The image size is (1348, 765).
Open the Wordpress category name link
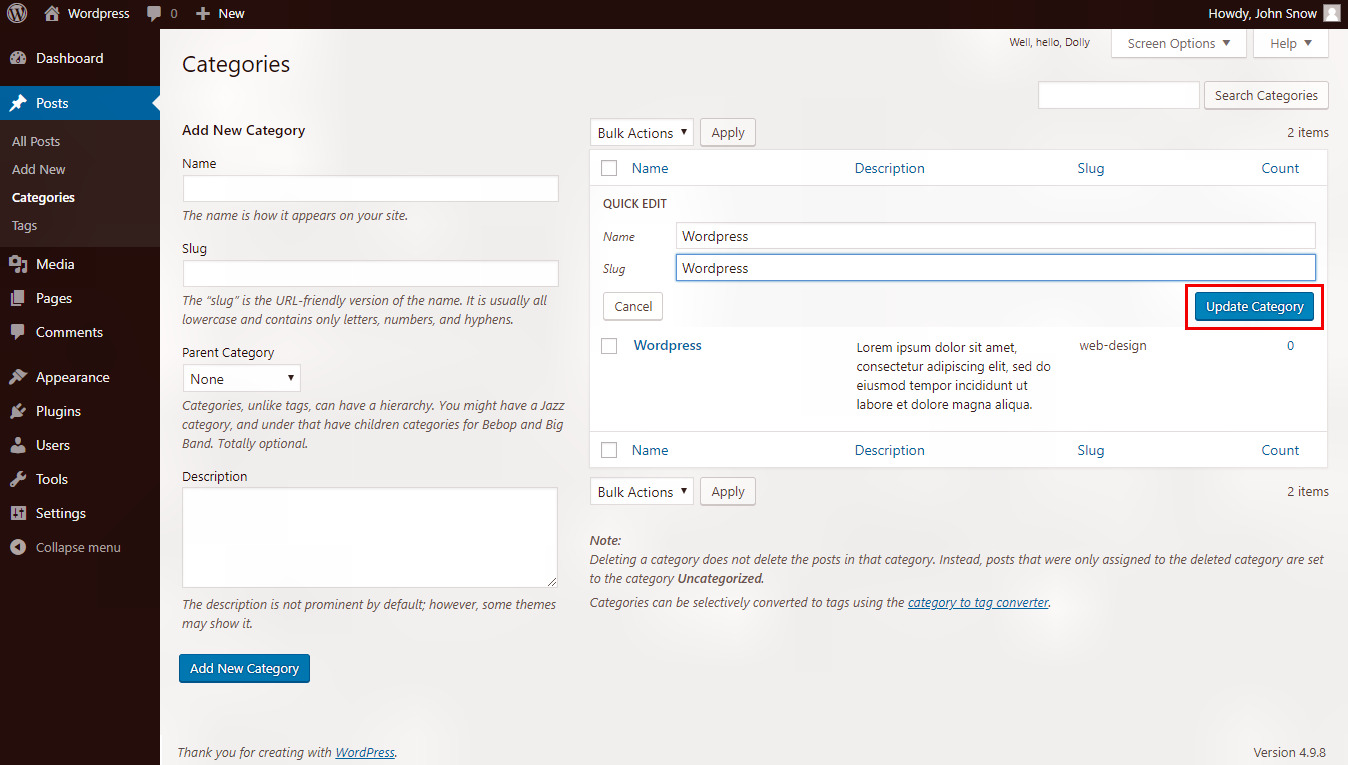click(x=668, y=345)
